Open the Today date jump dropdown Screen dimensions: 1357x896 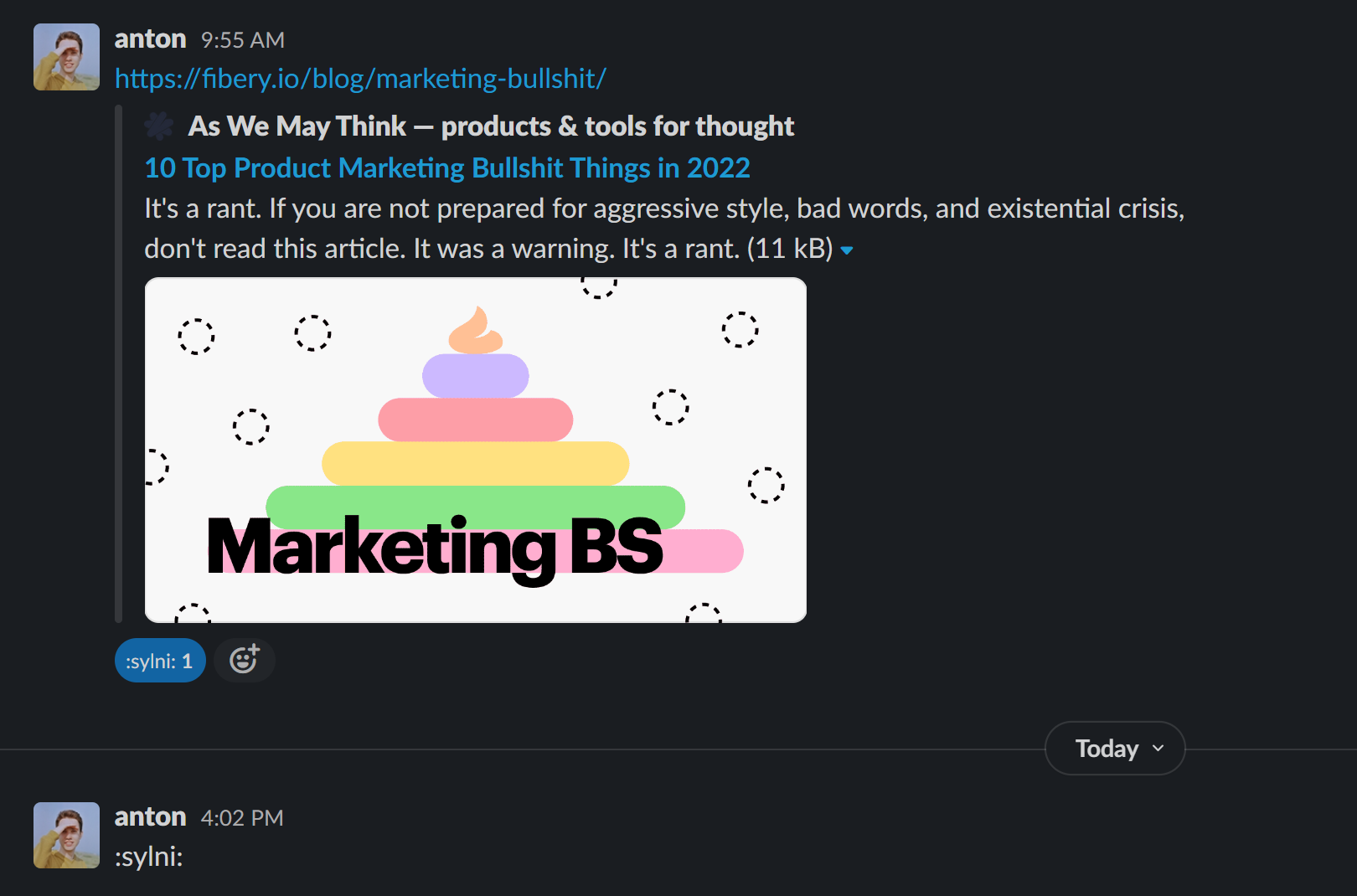[1114, 748]
